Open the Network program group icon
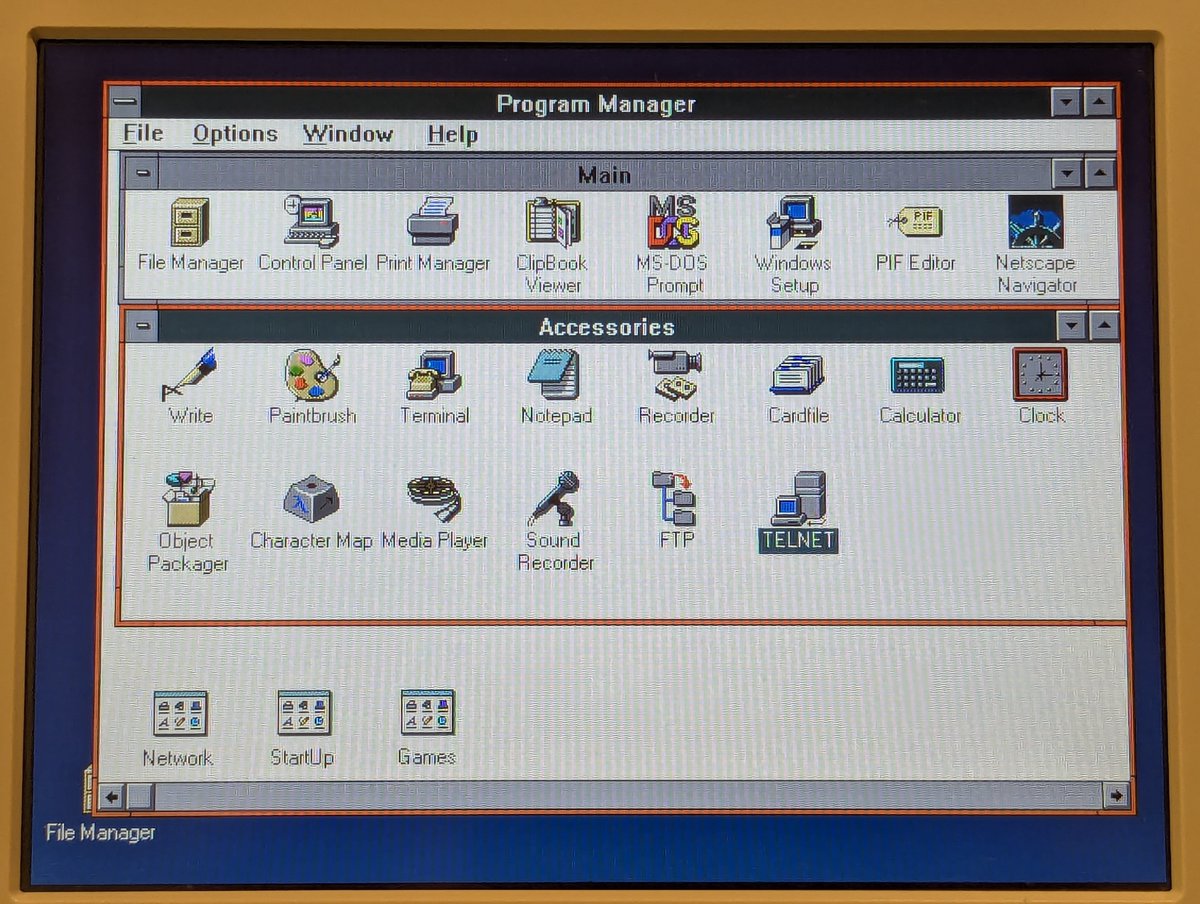The width and height of the screenshot is (1200, 904). [180, 713]
